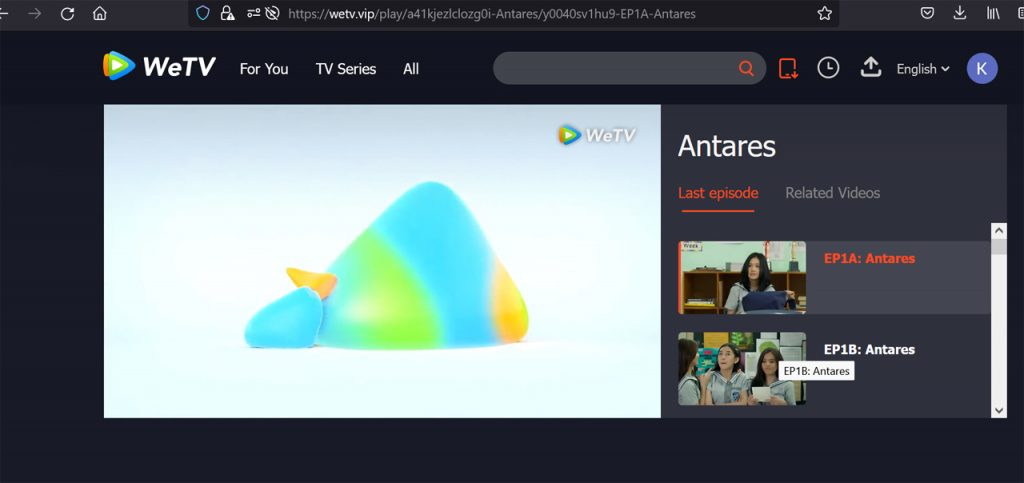Open the Pocket save icon
The image size is (1024, 483).
click(927, 13)
